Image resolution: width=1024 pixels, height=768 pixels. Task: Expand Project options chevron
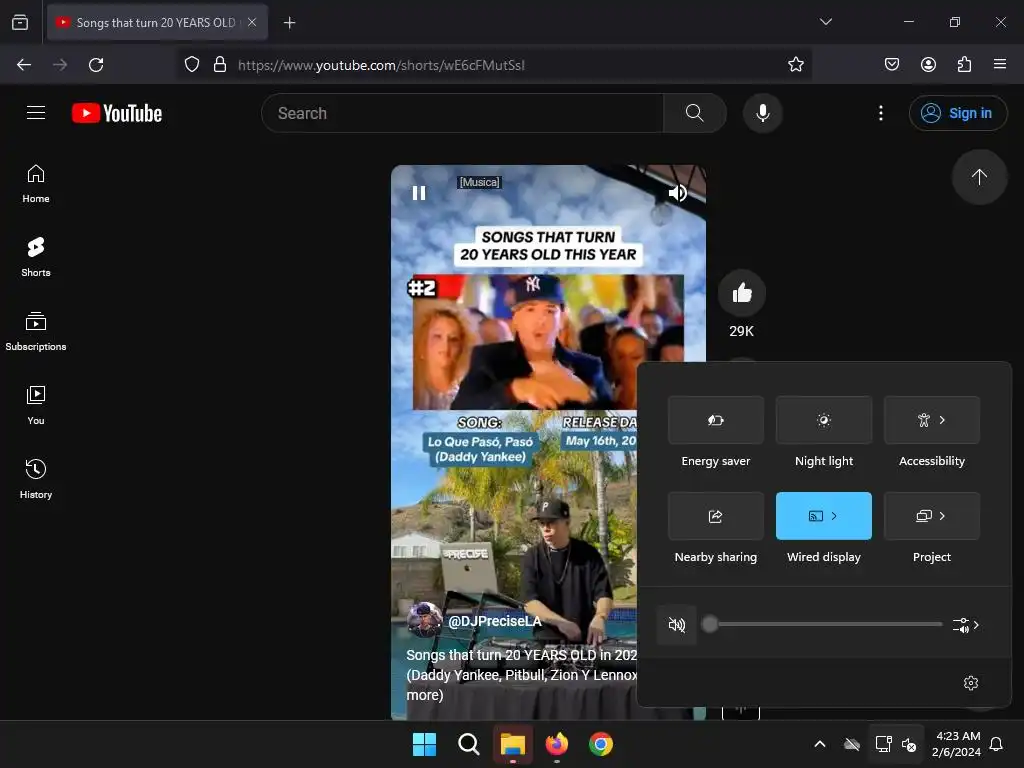click(x=942, y=516)
